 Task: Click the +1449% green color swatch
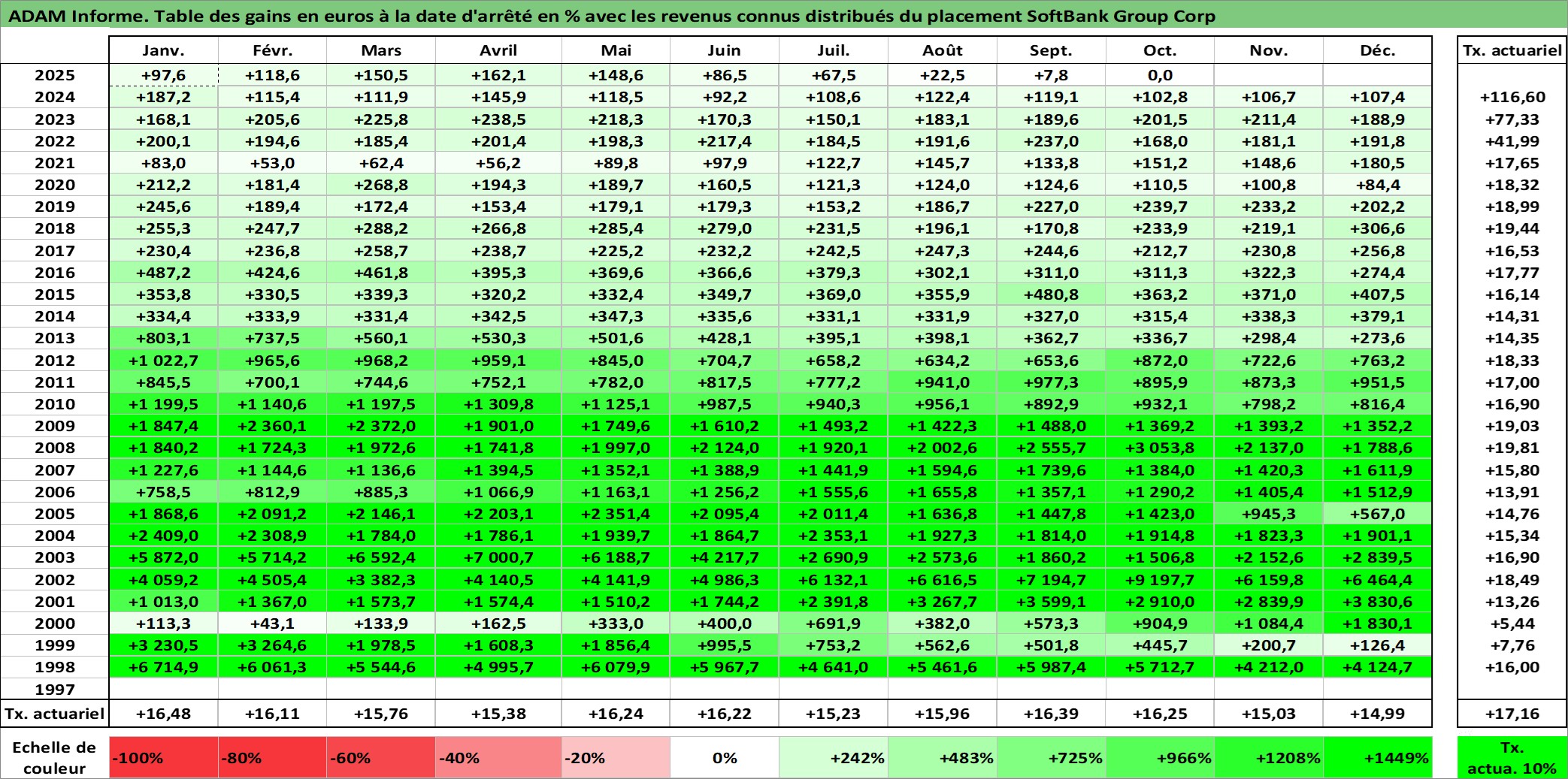pos(1377,757)
